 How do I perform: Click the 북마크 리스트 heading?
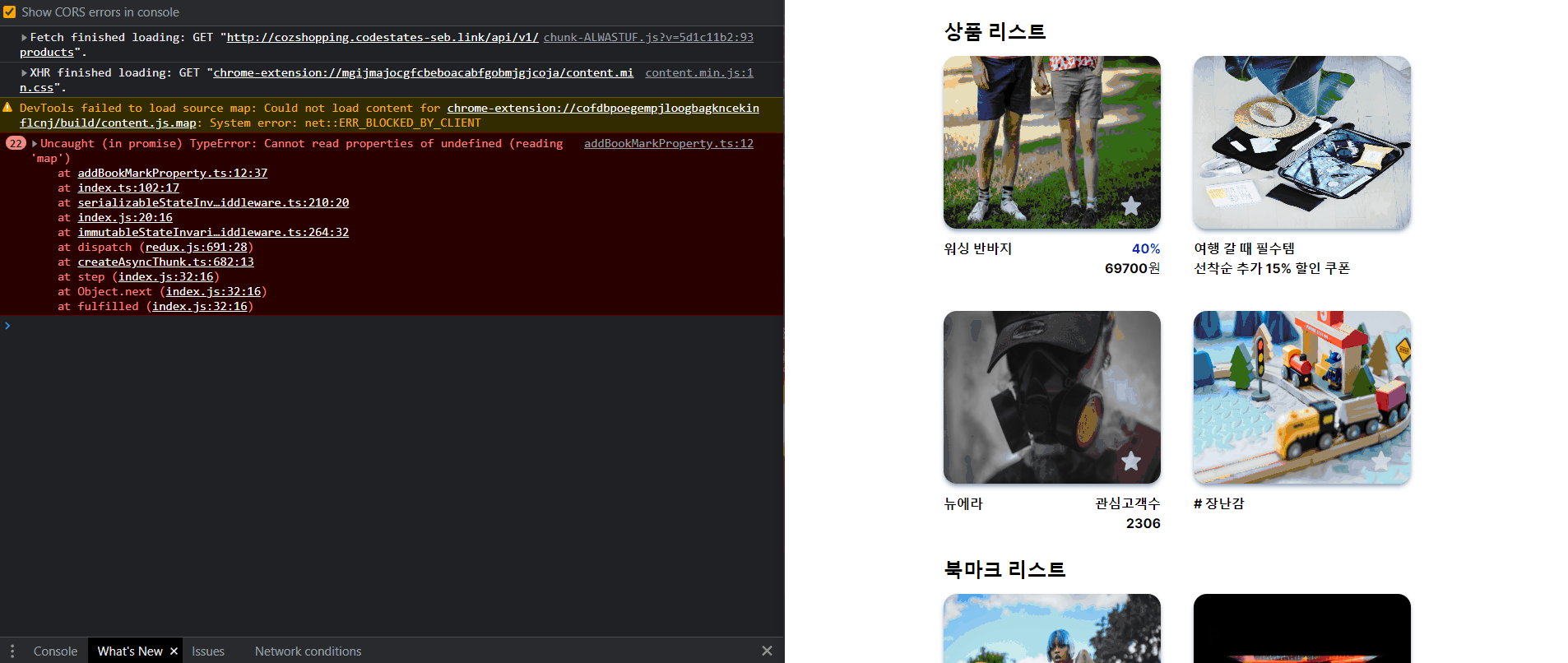point(1004,569)
